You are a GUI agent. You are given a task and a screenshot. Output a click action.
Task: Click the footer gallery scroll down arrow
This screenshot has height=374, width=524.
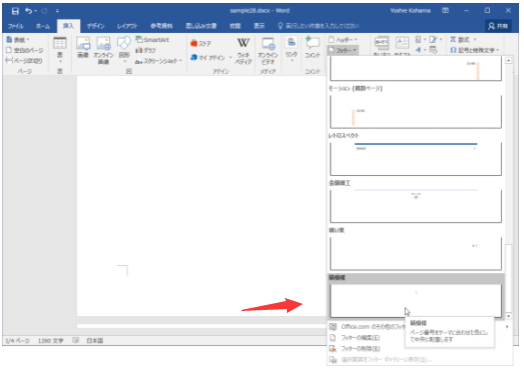pos(508,316)
